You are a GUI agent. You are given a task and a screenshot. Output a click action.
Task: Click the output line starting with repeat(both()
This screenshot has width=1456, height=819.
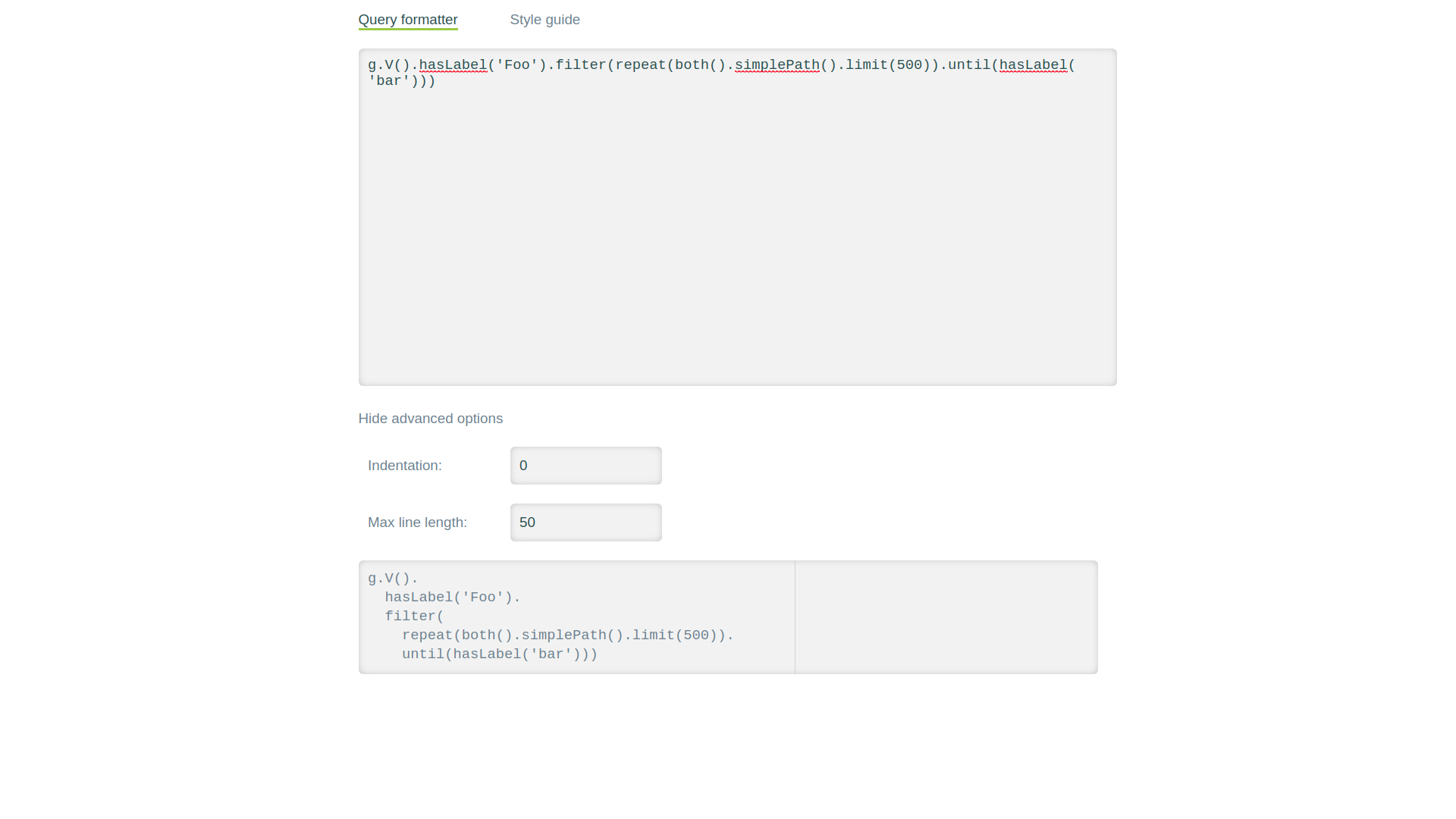pos(568,635)
